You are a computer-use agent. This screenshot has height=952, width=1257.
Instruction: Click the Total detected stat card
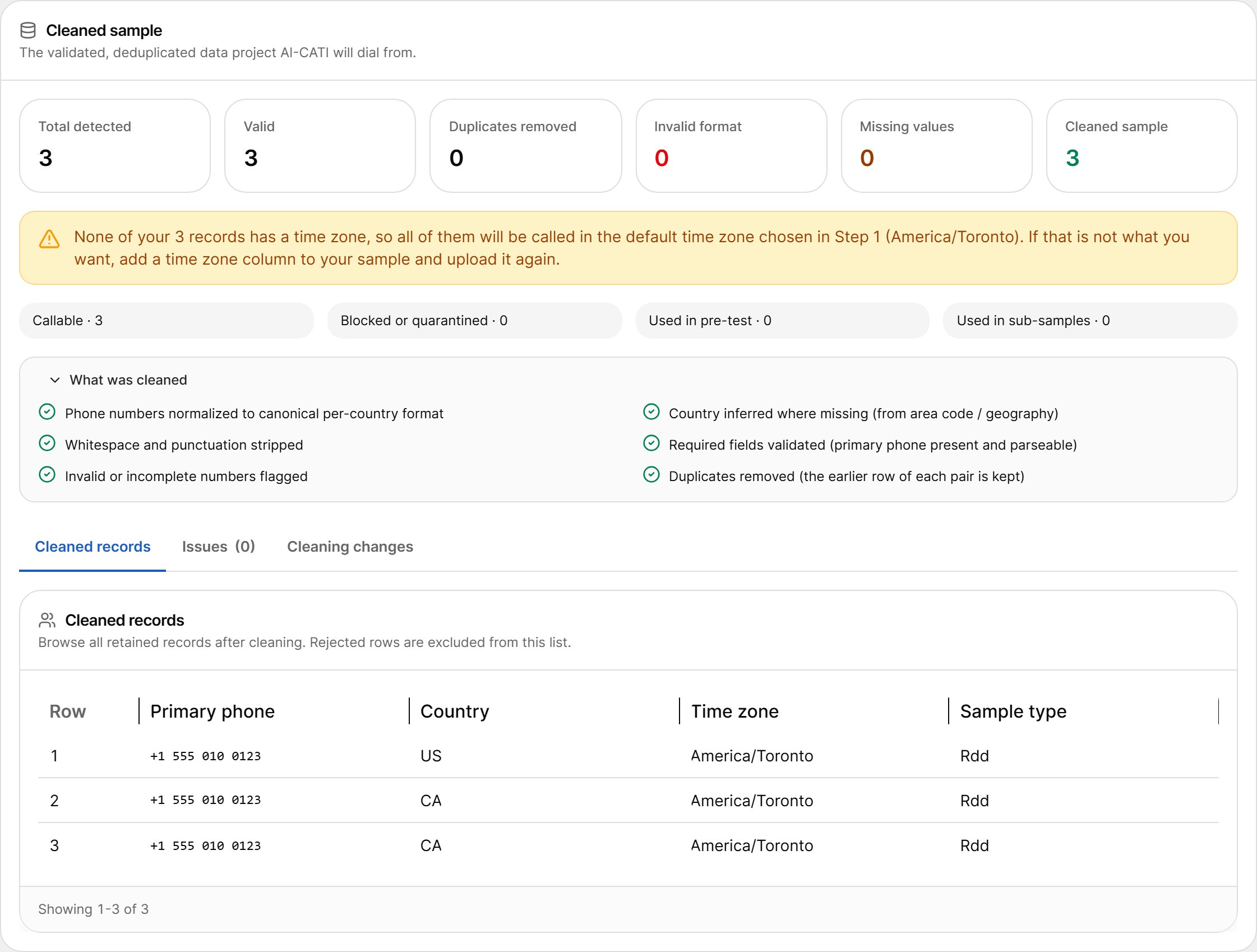coord(115,146)
